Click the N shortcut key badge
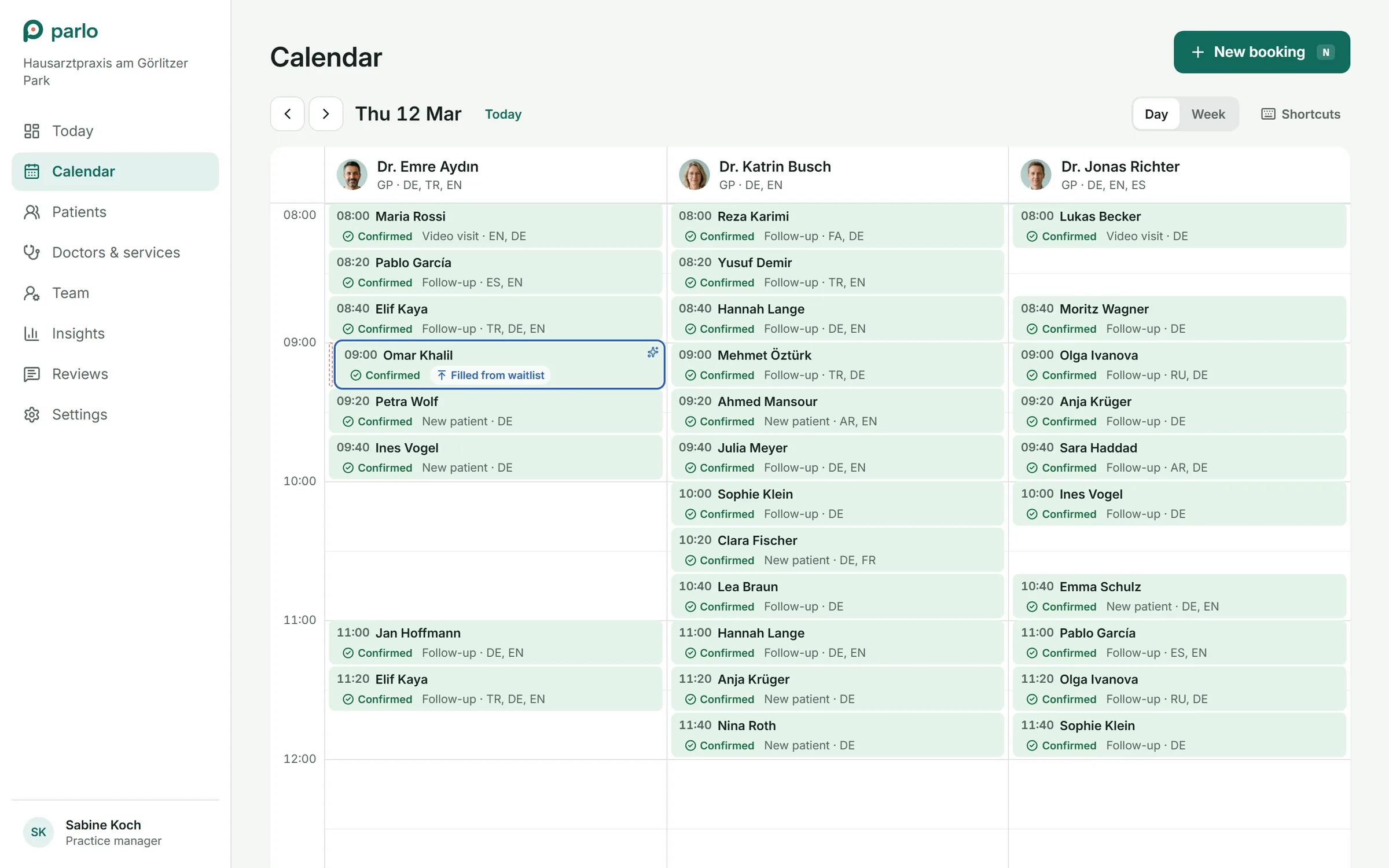This screenshot has width=1389, height=868. point(1325,52)
